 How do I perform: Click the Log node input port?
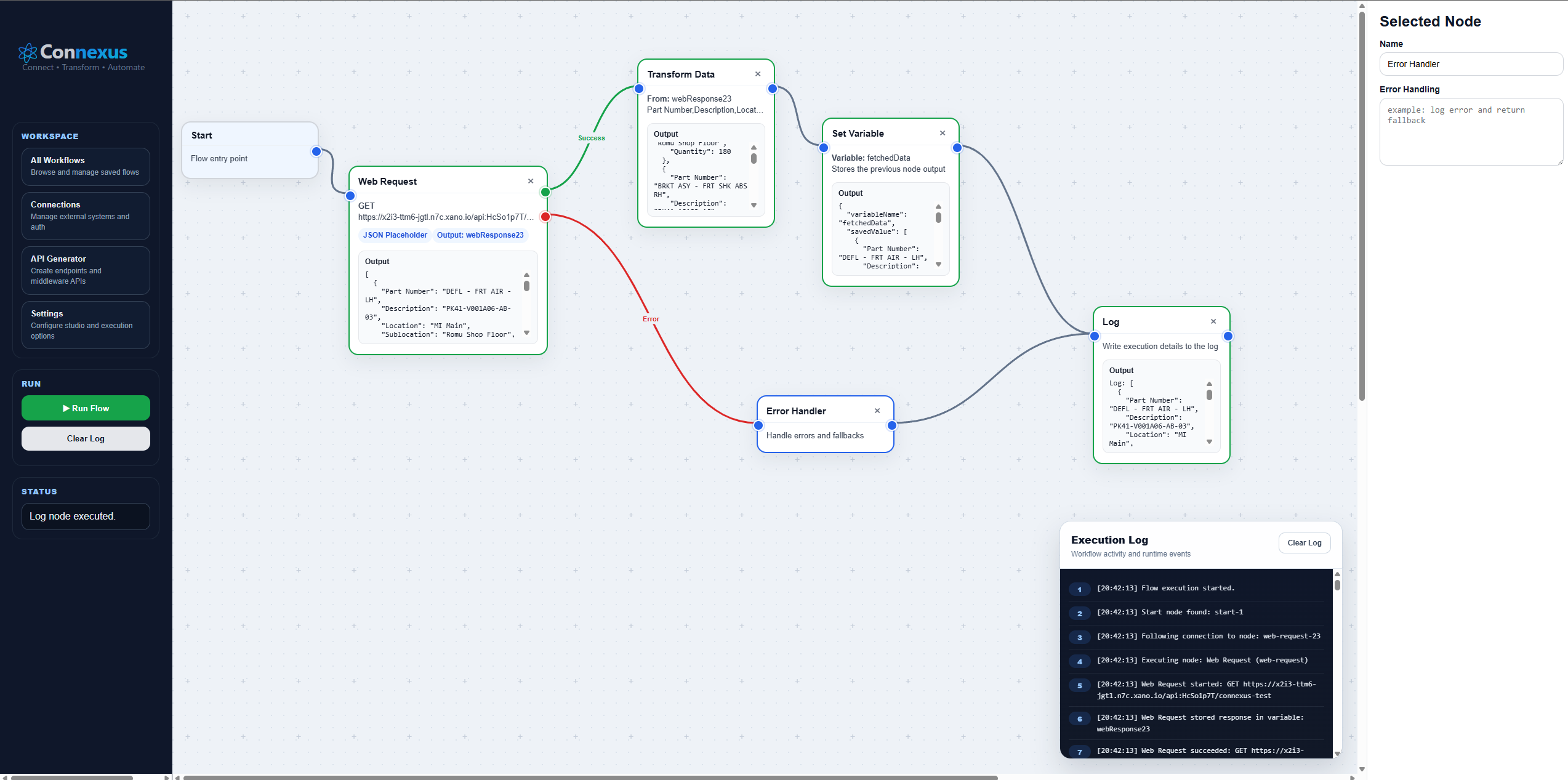tap(1095, 336)
